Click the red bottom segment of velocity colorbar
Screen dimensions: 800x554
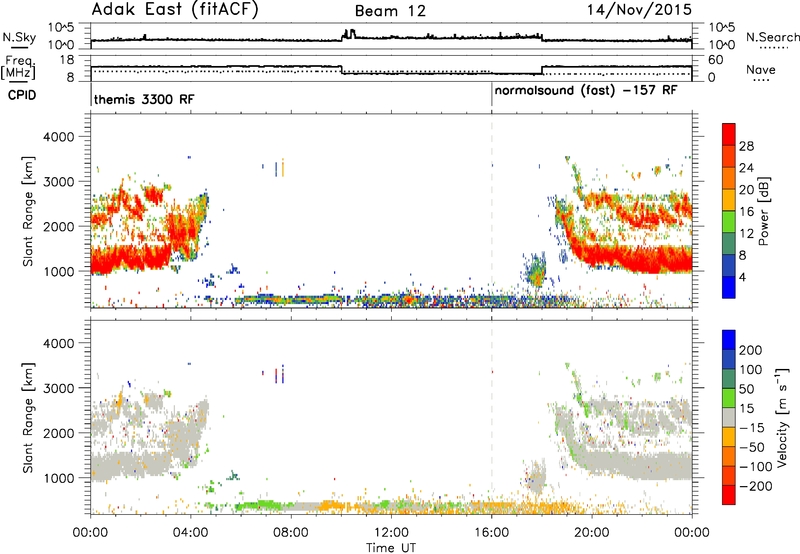click(x=729, y=495)
